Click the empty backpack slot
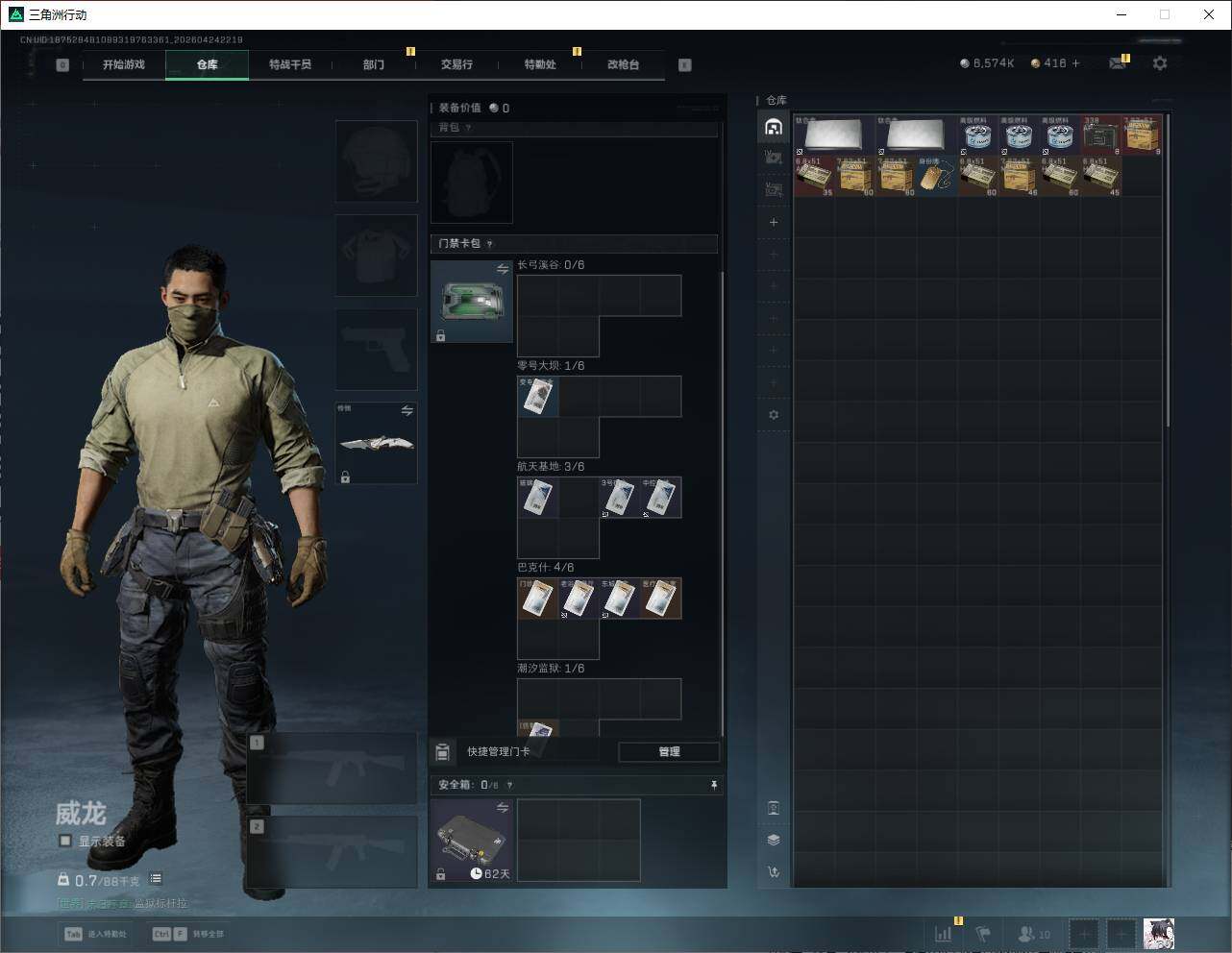Image resolution: width=1232 pixels, height=953 pixels. click(x=471, y=183)
